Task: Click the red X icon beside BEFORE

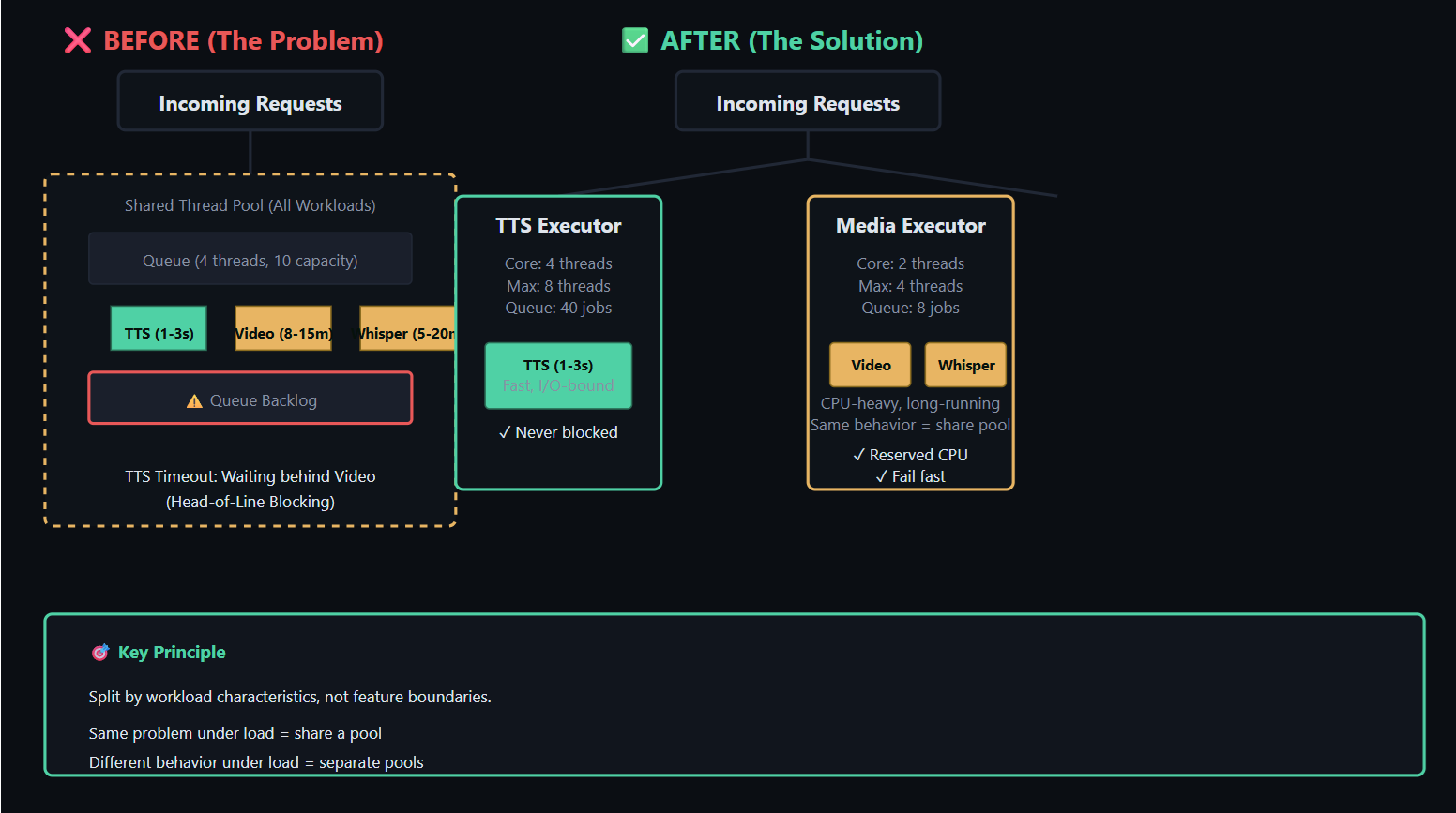Action: click(78, 40)
